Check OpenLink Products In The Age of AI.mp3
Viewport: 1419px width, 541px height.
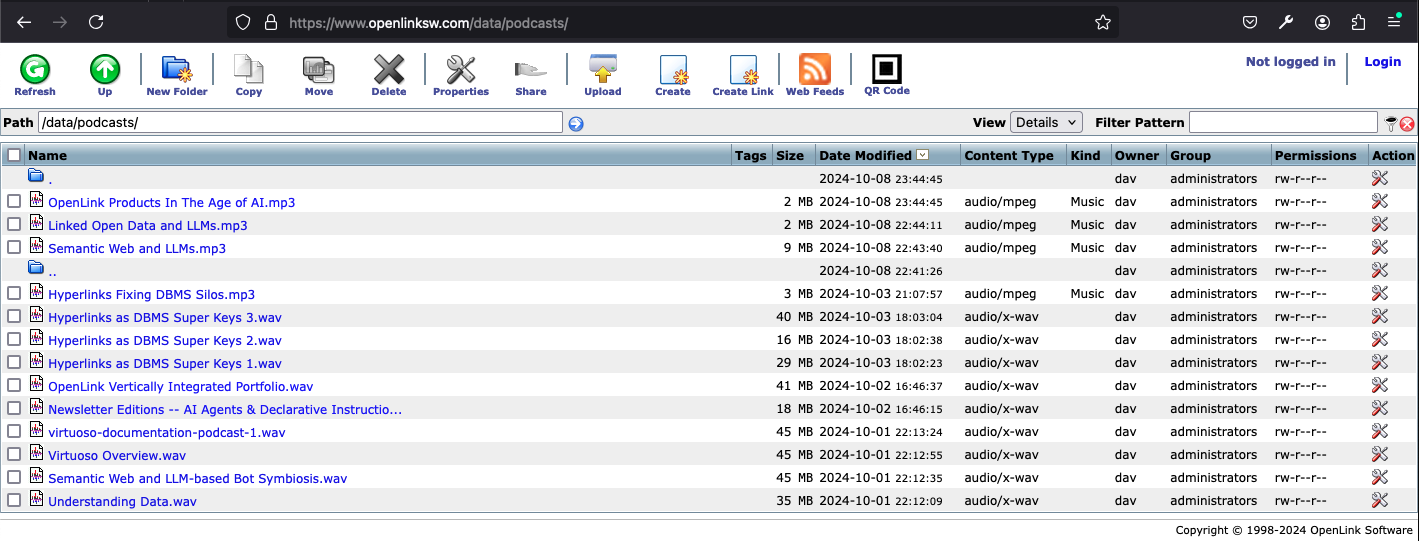pos(14,201)
